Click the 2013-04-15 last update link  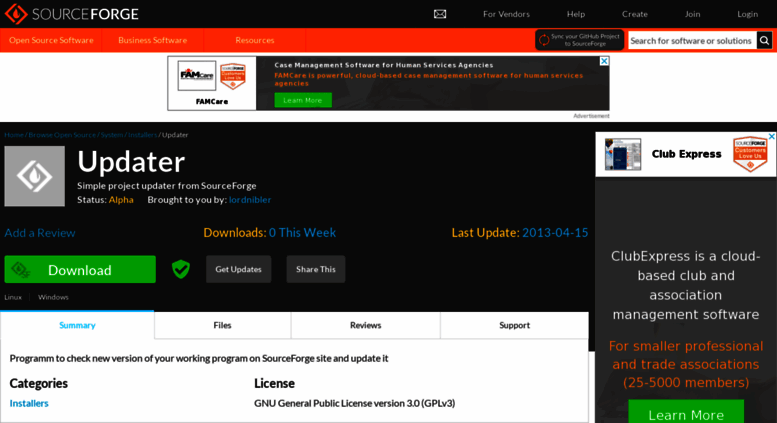(x=555, y=233)
